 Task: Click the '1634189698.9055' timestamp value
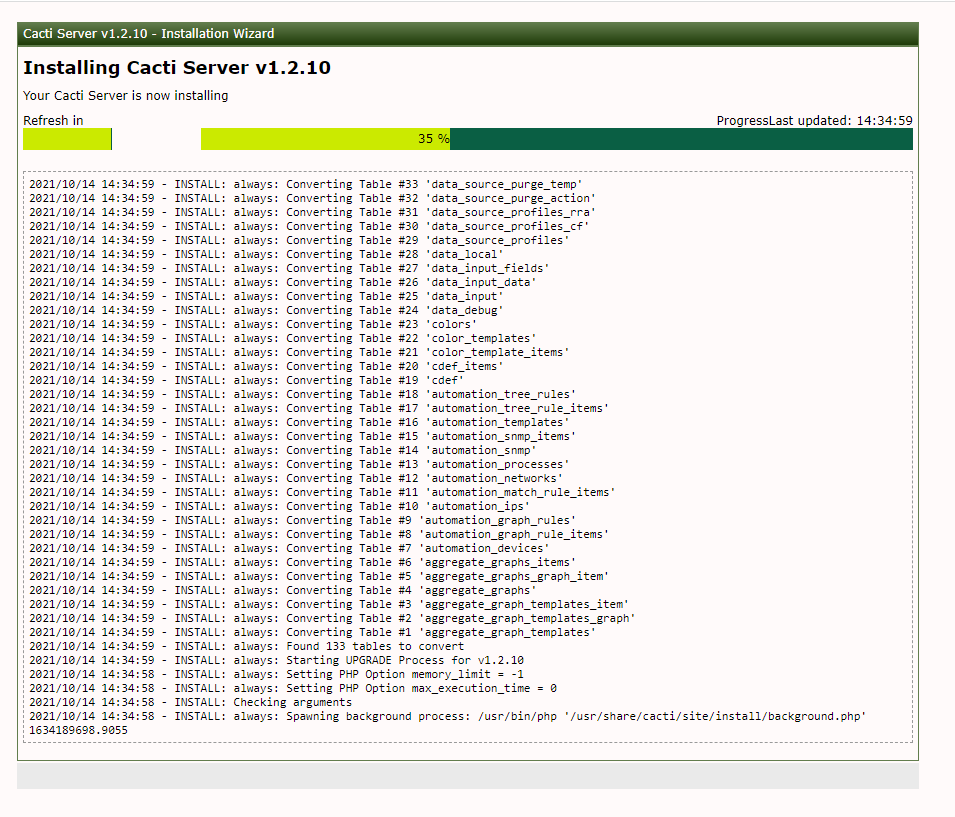coord(79,730)
